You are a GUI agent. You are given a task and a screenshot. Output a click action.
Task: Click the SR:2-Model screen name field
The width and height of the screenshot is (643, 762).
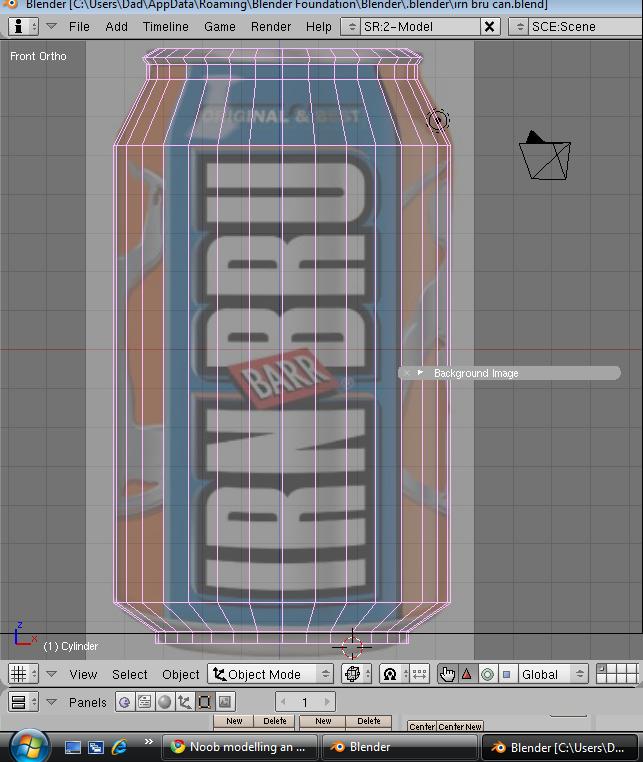tap(420, 26)
